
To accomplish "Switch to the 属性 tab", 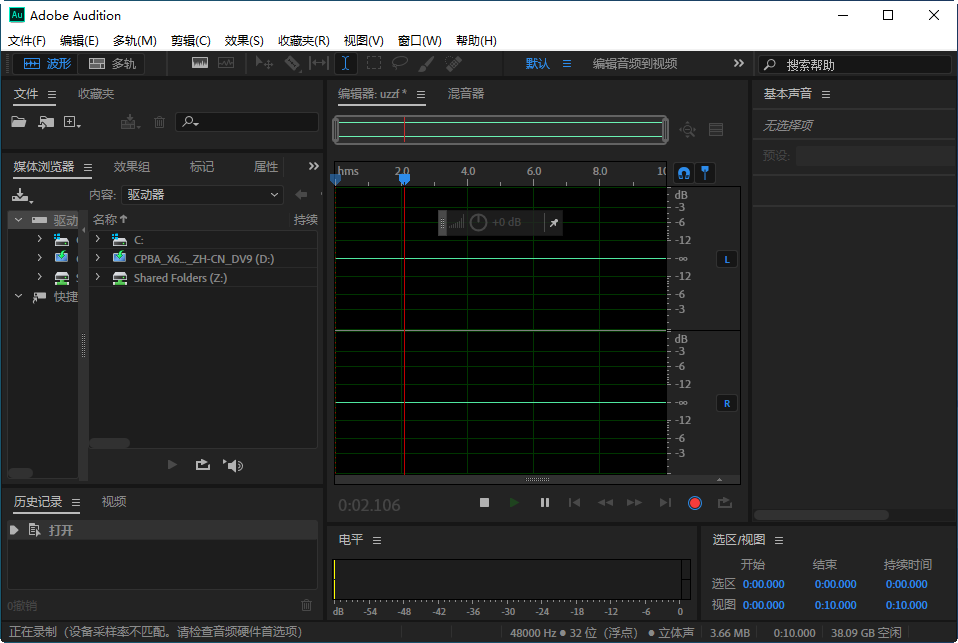I will pos(266,166).
